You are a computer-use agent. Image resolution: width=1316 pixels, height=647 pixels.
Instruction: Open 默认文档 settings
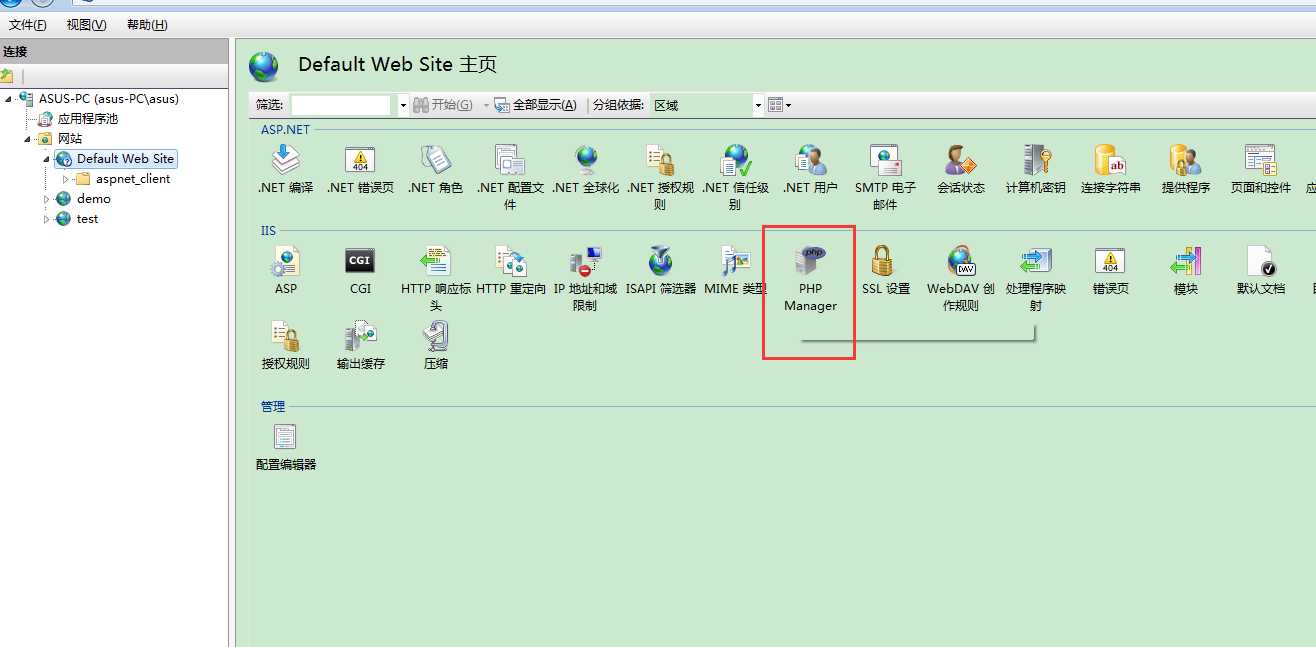[1261, 270]
